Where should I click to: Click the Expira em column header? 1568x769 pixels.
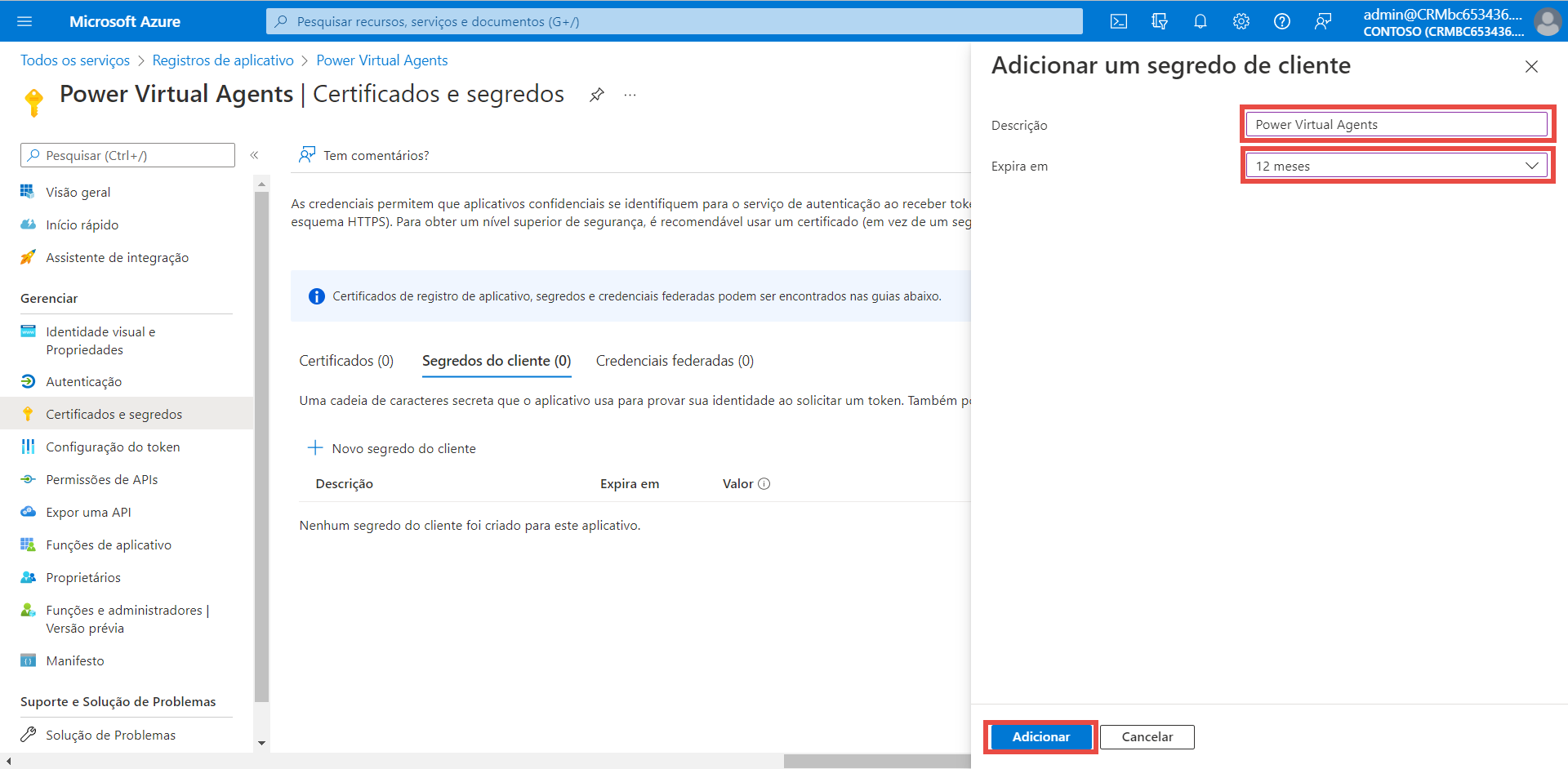(630, 483)
